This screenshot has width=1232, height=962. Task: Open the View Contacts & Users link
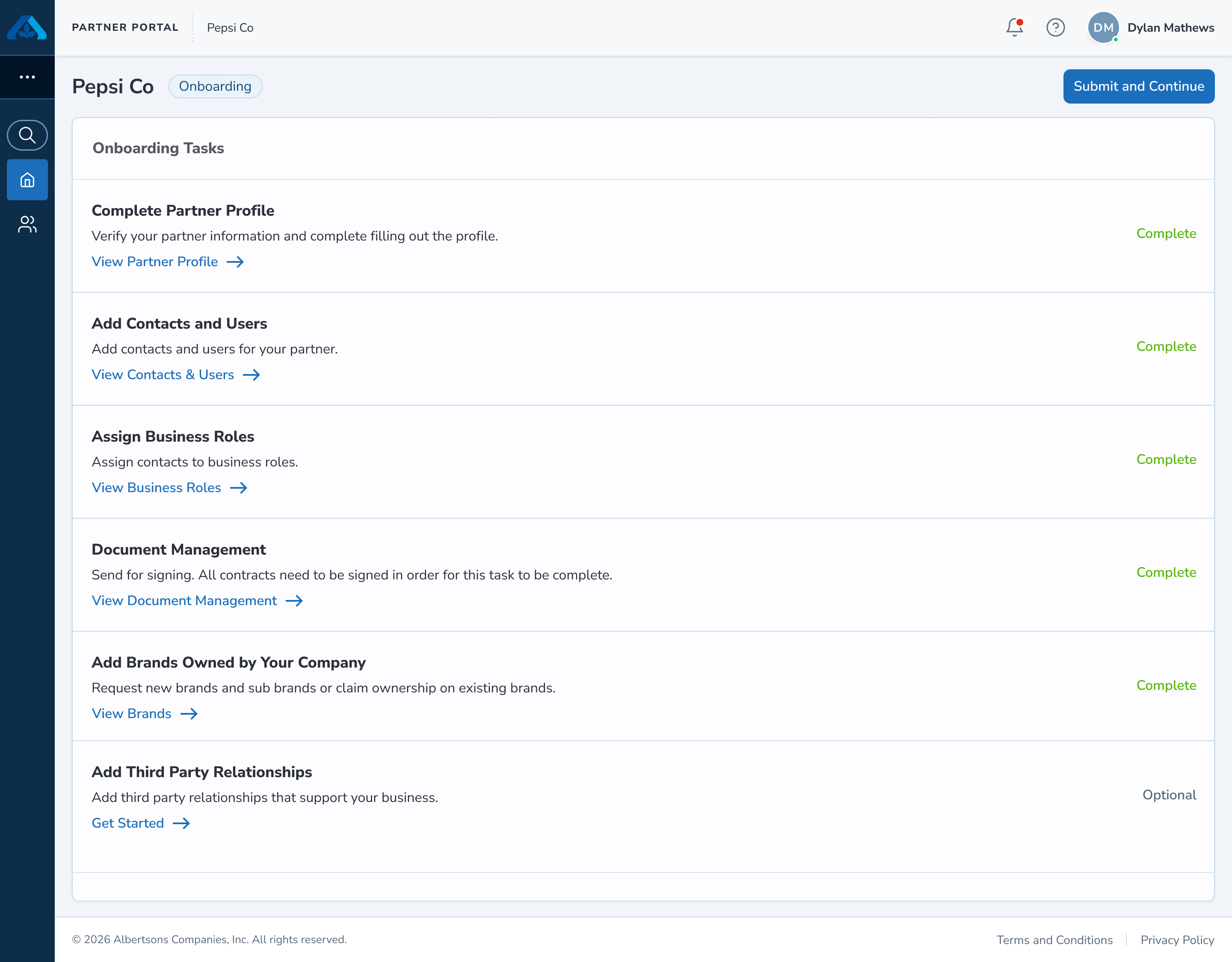click(x=163, y=374)
